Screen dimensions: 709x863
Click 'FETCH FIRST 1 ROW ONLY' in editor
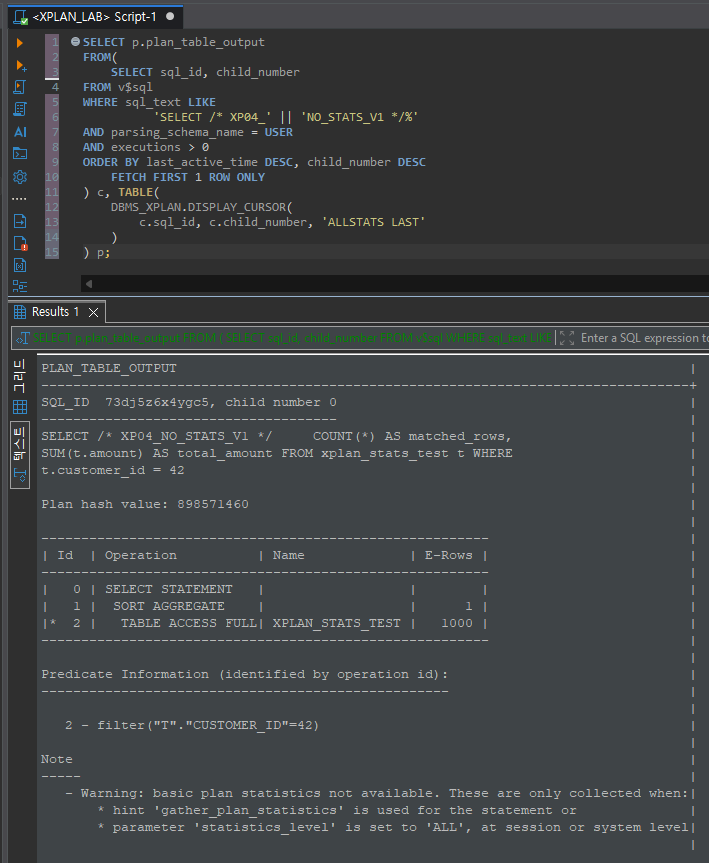pos(188,177)
